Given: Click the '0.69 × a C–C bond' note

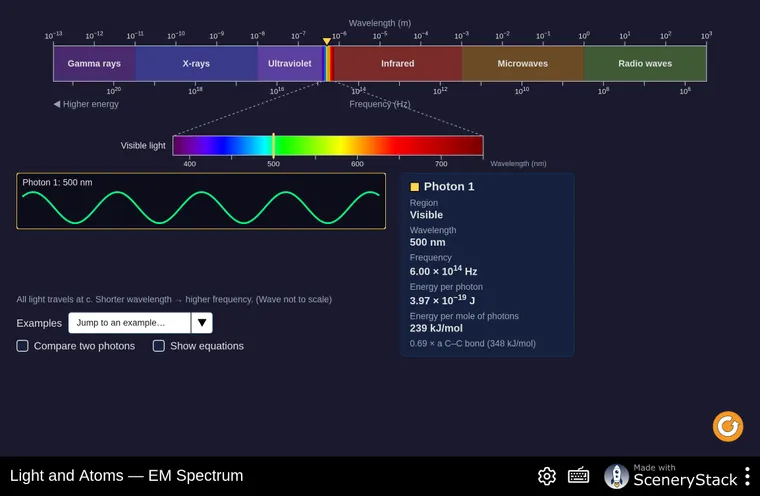Looking at the screenshot, I should pos(473,343).
